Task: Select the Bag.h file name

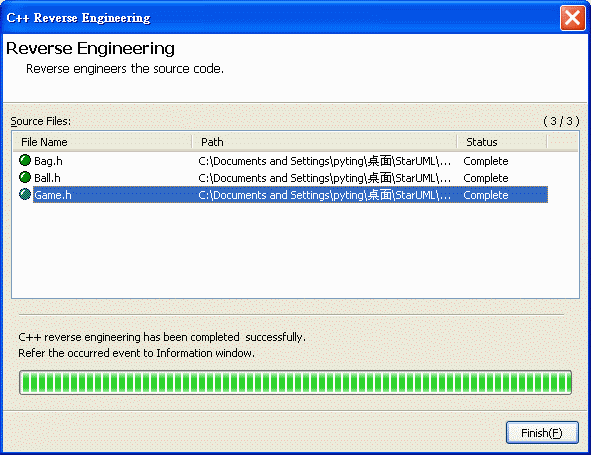Action: (x=48, y=161)
